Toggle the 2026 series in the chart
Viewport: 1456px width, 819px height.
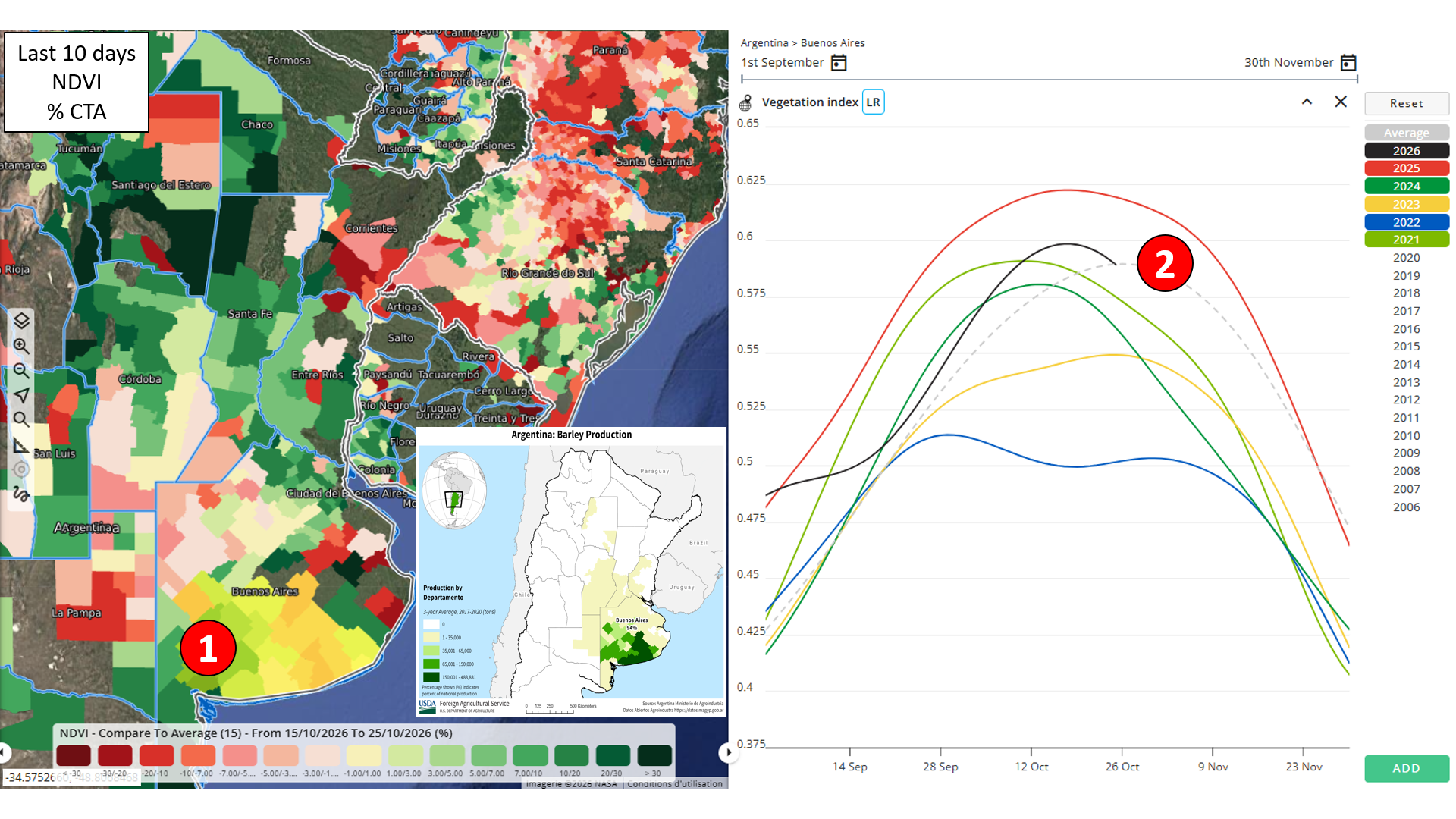tap(1407, 151)
